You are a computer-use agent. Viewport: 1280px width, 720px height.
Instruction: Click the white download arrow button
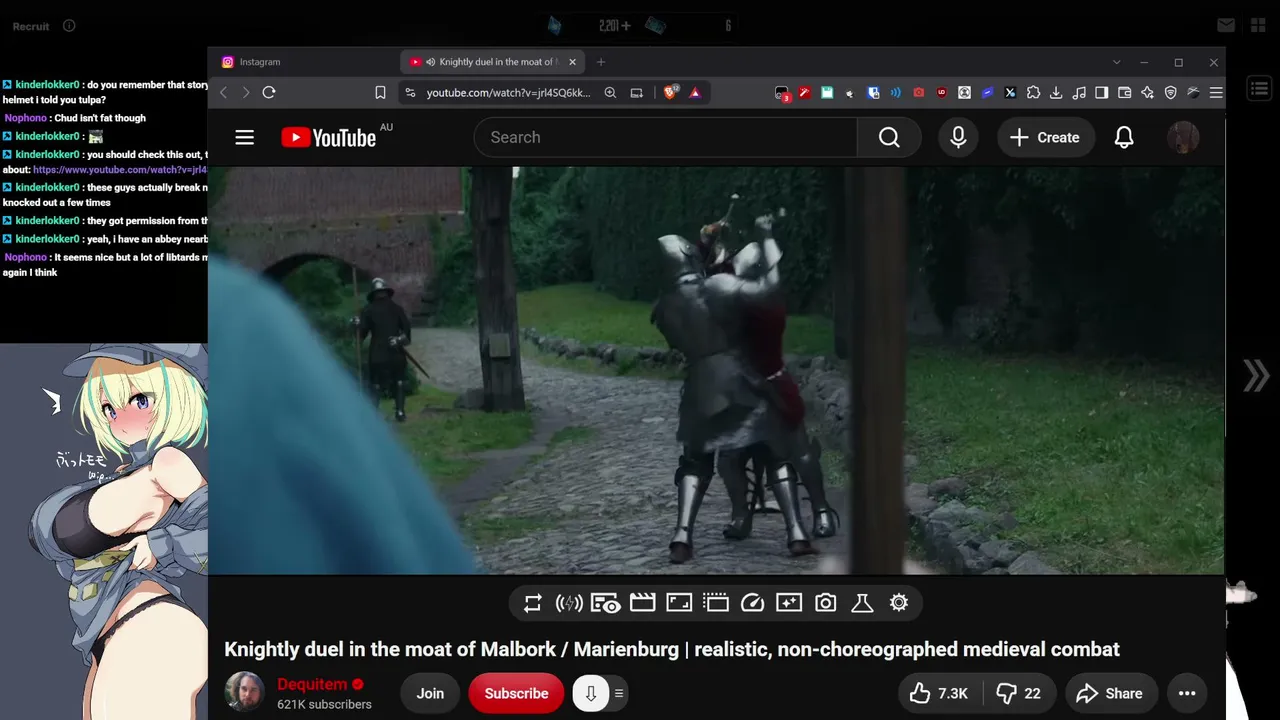click(591, 693)
